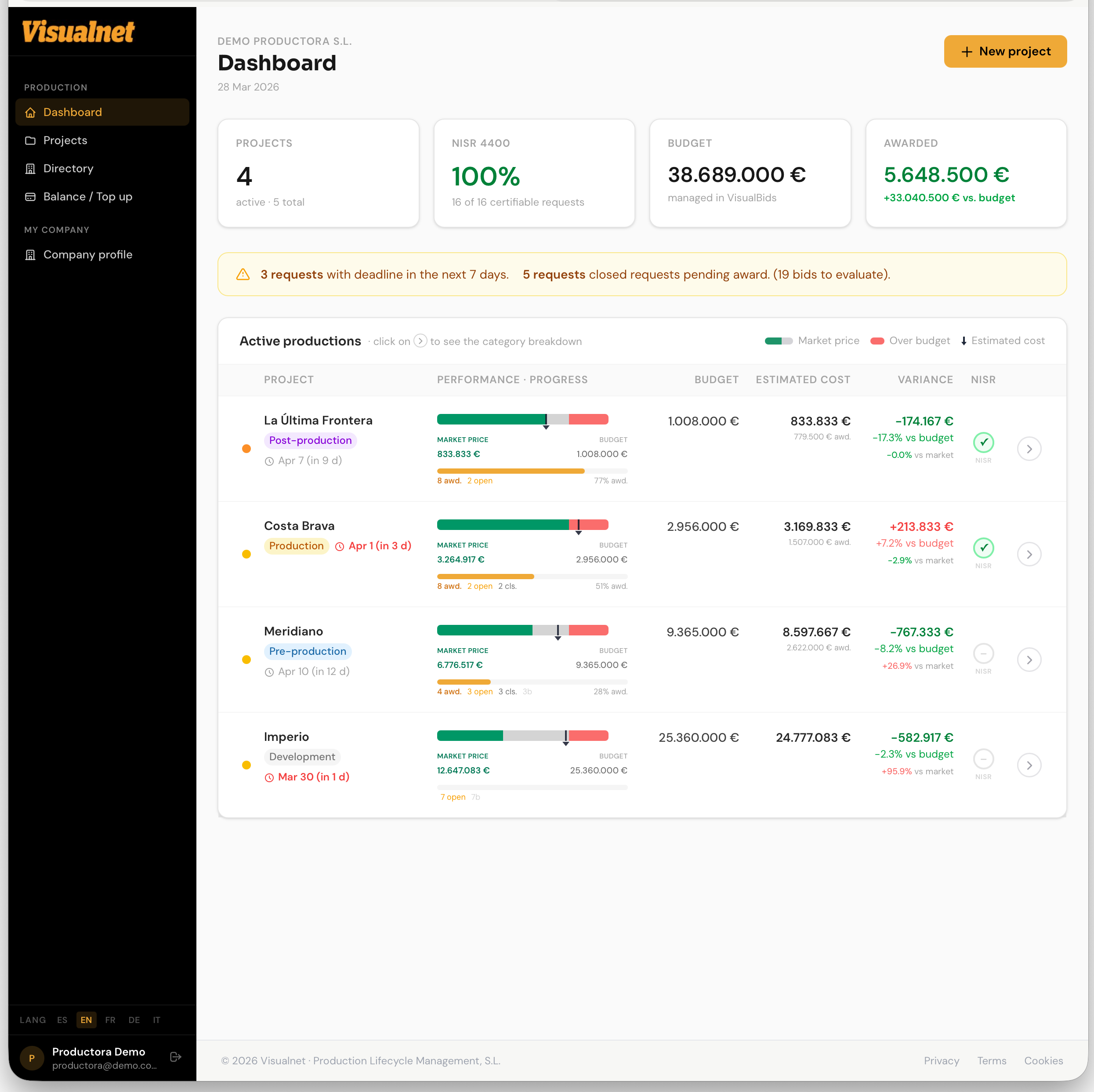Screen dimensions: 1094x1092
Task: Click the green NISR checkmark for Costa Brava
Action: pos(984,548)
